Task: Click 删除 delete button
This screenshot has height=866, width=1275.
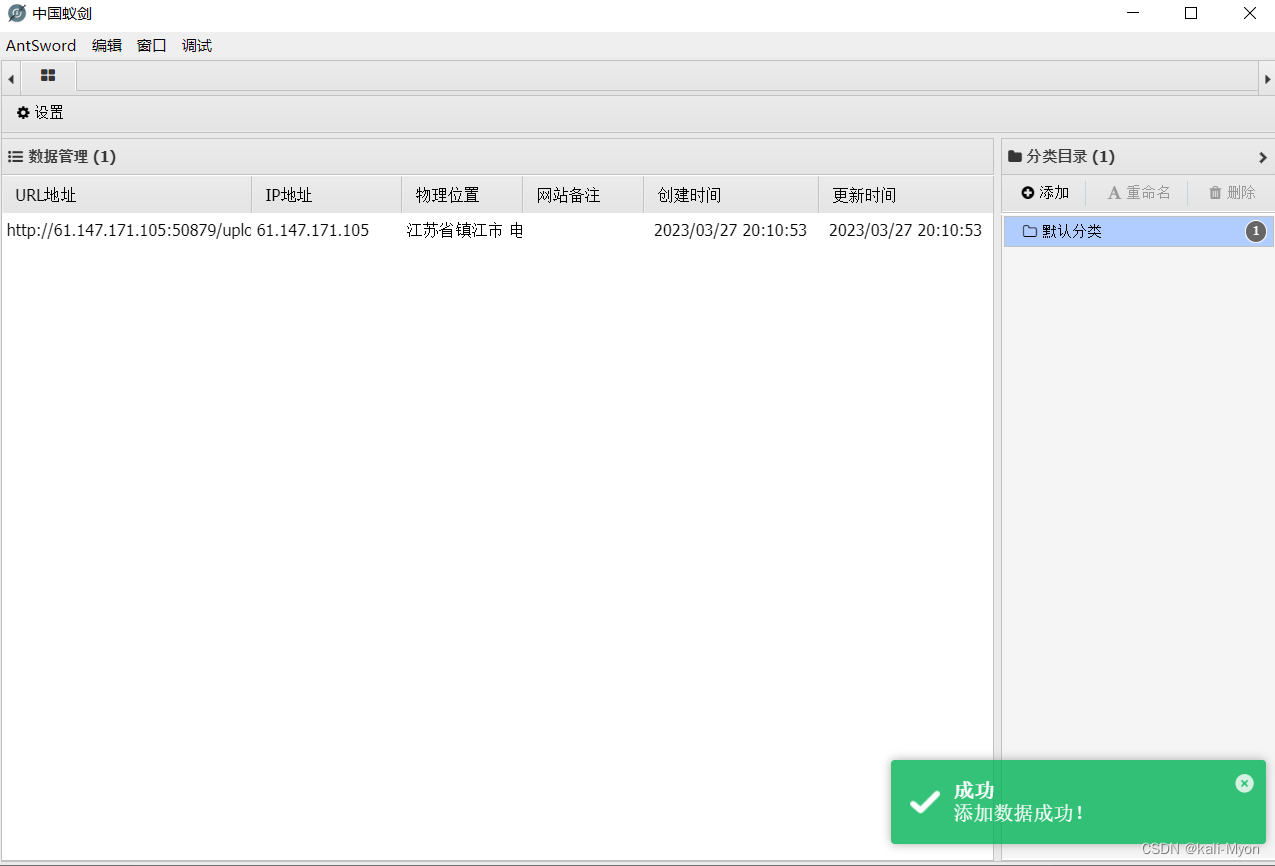Action: [1232, 193]
